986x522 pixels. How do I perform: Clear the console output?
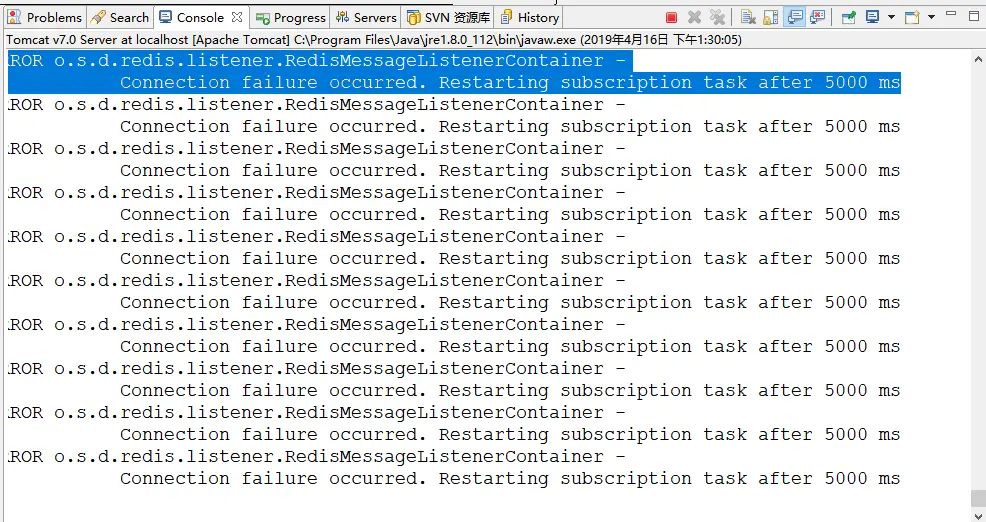click(x=748, y=18)
